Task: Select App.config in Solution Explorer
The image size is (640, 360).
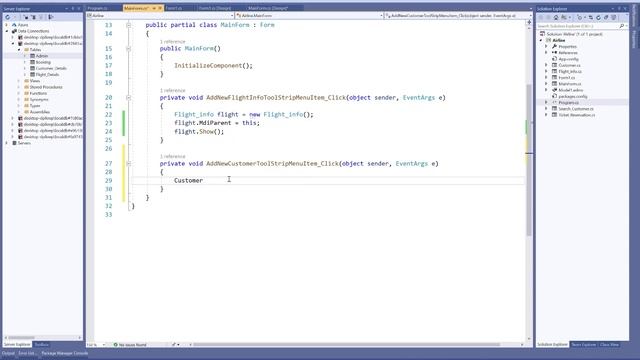Action: (x=568, y=59)
